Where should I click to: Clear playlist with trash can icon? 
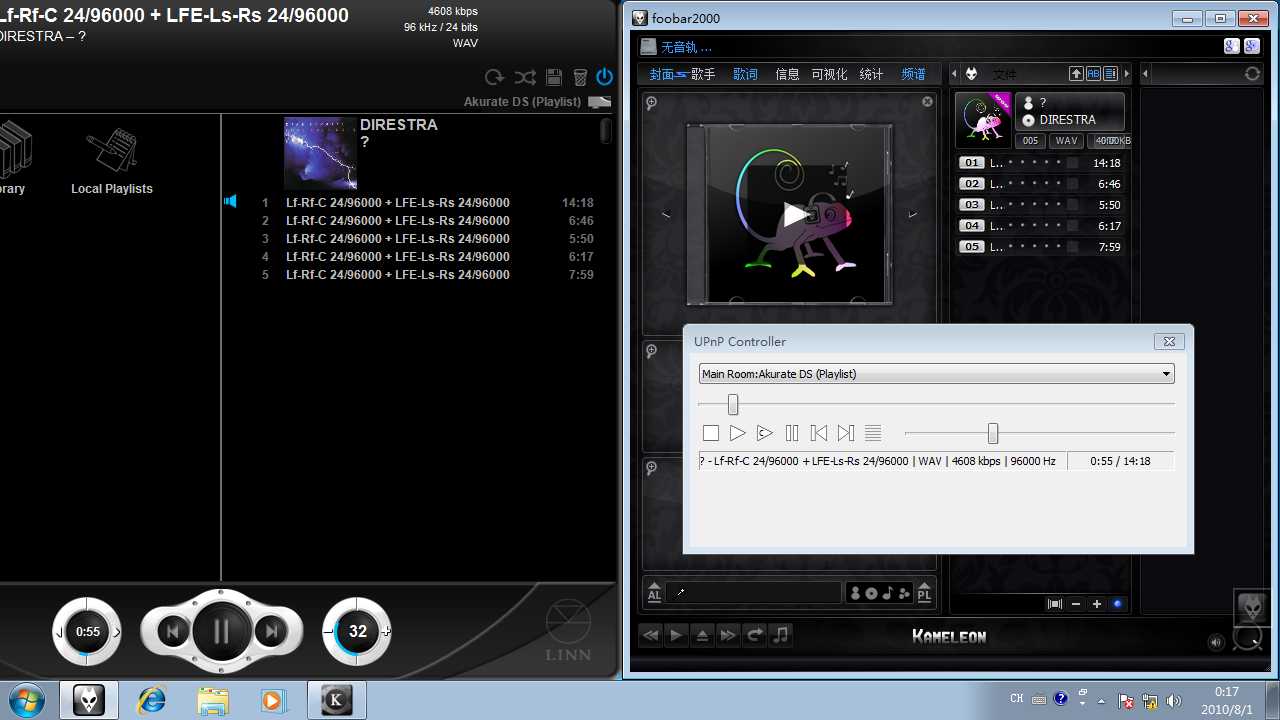point(580,77)
